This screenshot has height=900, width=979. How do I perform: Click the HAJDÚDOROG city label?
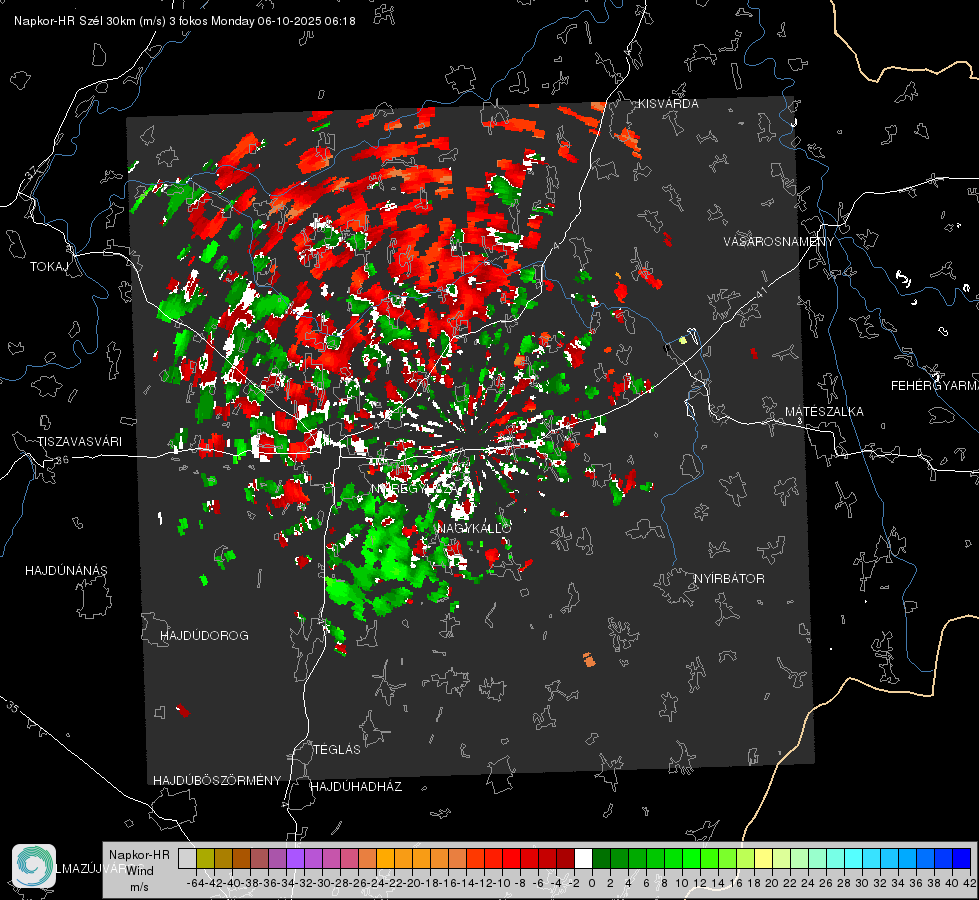(x=204, y=636)
